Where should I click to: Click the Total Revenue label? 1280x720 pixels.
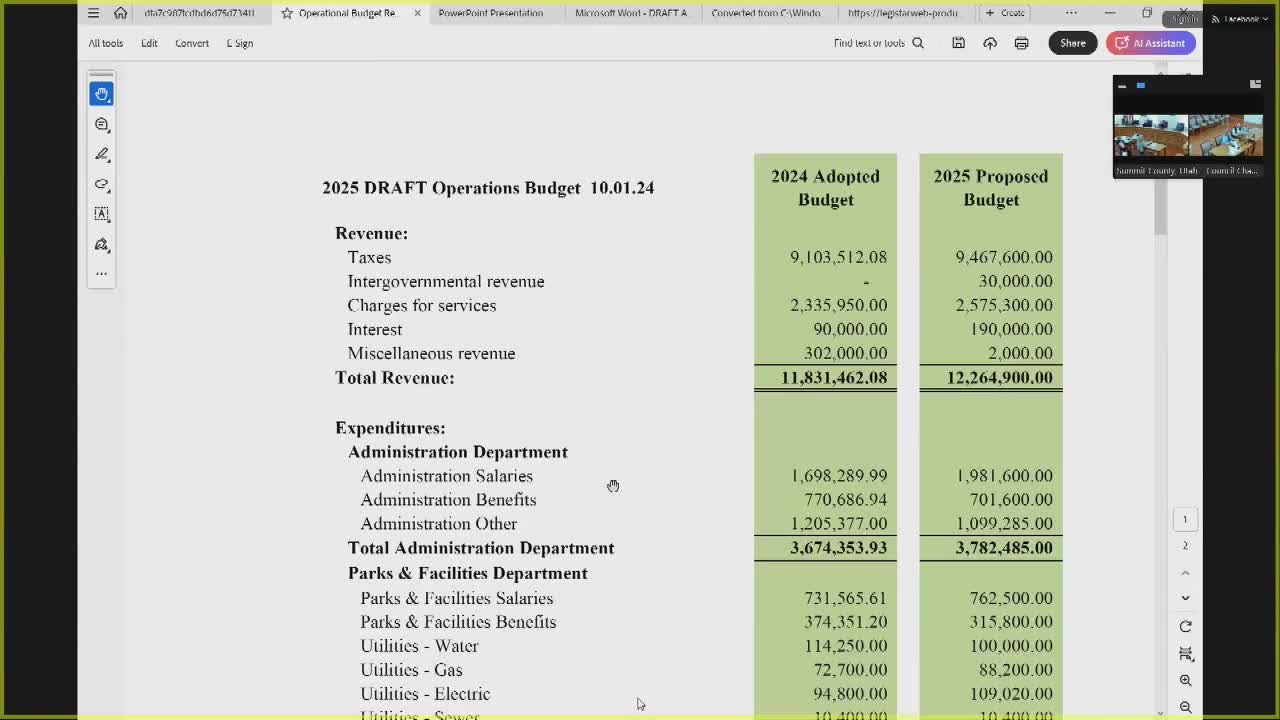(395, 378)
